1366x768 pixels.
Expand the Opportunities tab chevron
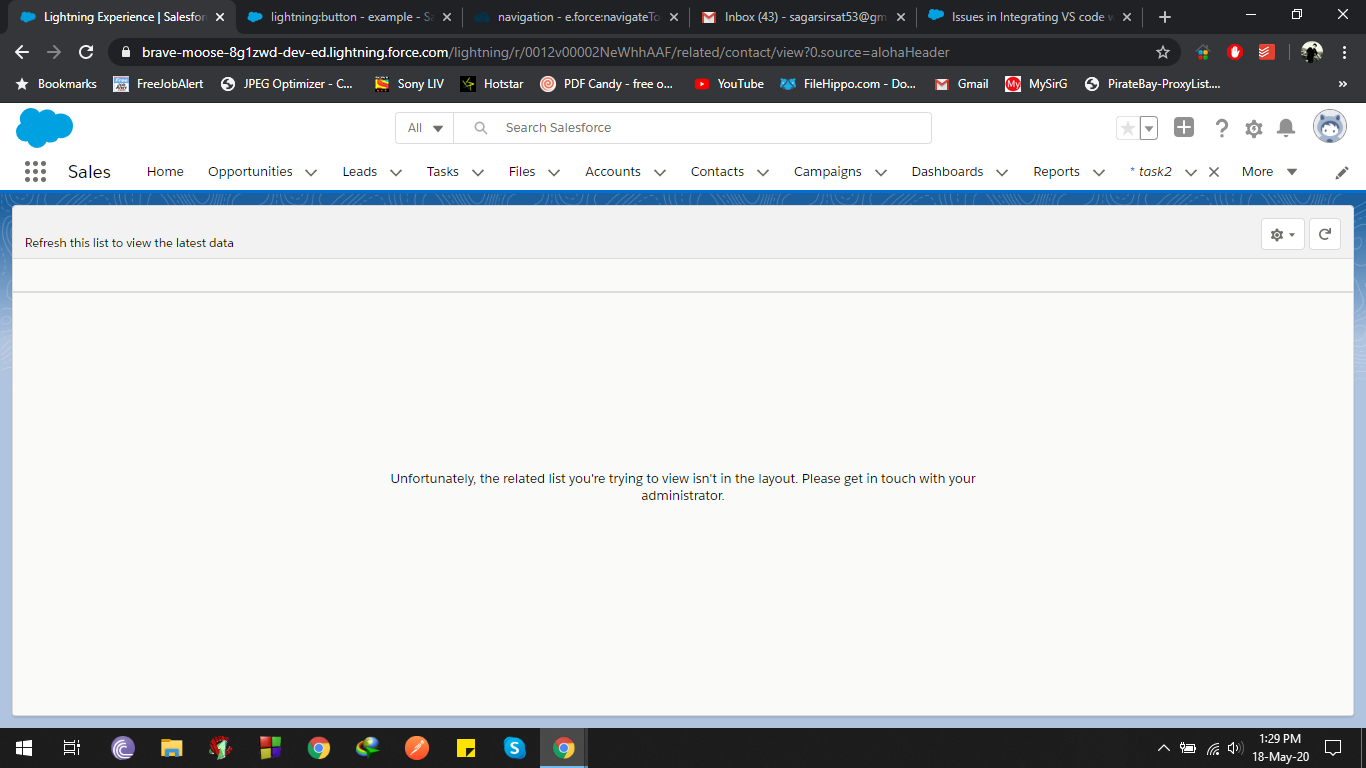click(311, 172)
